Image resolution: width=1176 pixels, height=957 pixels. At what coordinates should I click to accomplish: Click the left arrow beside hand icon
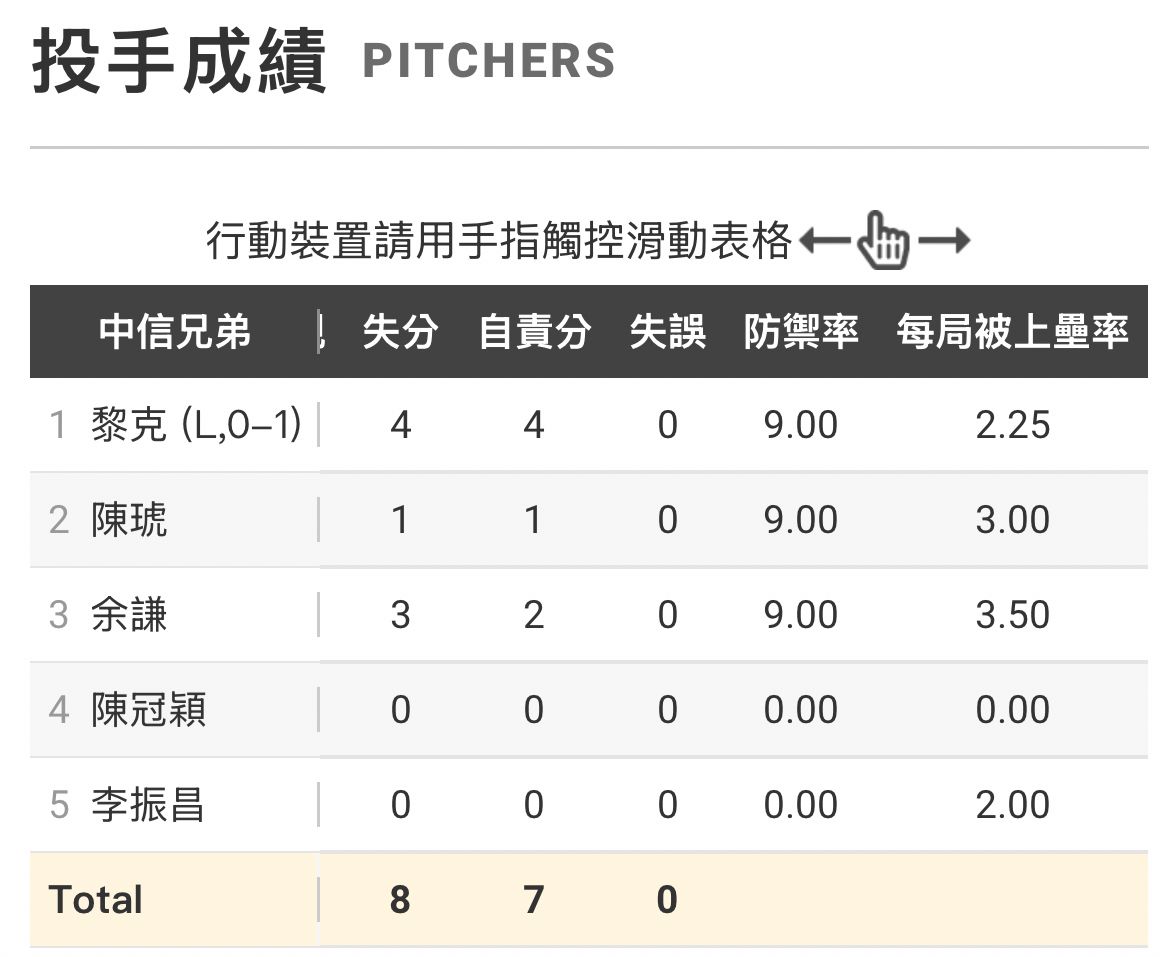point(826,241)
